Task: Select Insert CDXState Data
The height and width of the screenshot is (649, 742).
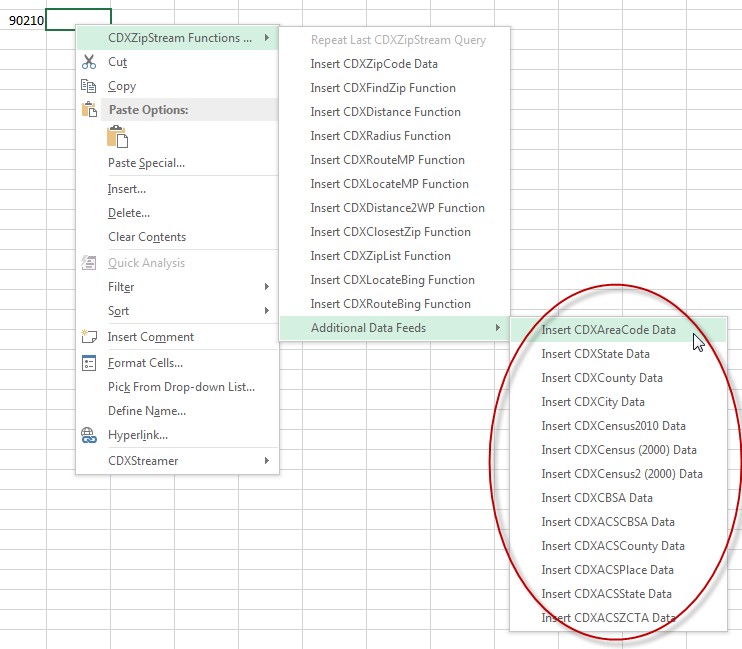Action: pos(618,354)
